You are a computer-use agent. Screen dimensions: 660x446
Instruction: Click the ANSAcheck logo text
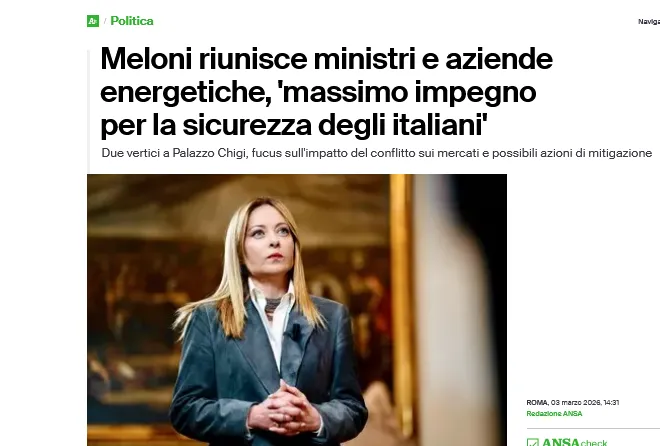[x=574, y=442]
